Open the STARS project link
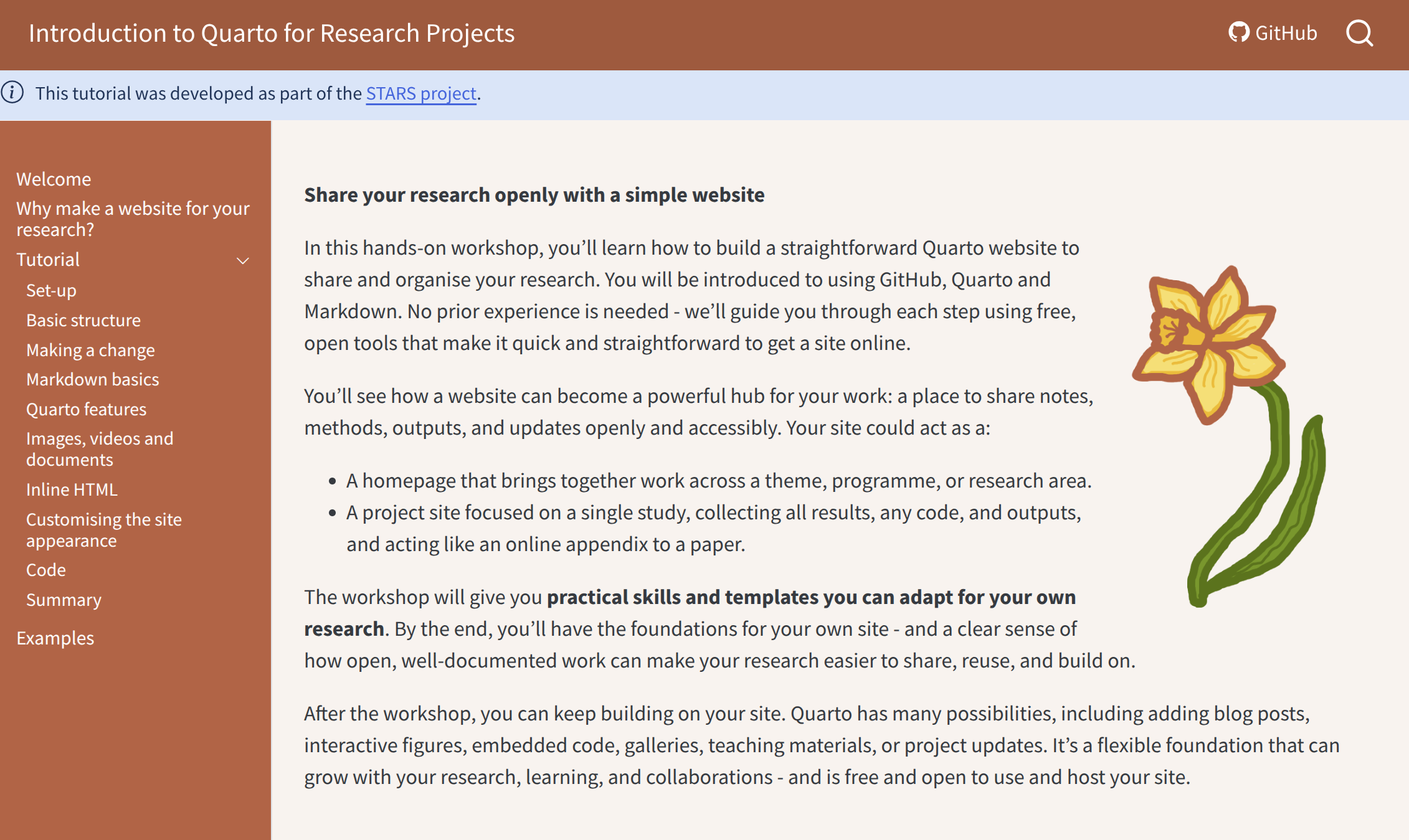1409x840 pixels. click(421, 93)
